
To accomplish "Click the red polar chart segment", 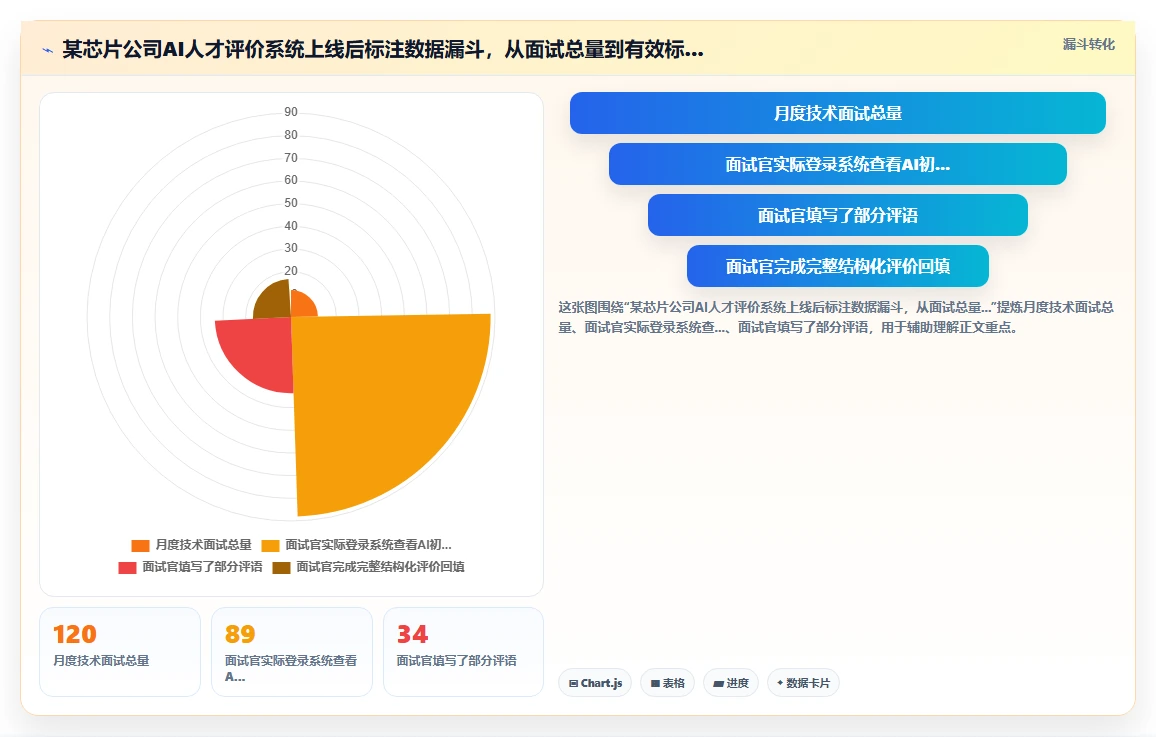I will 258,352.
